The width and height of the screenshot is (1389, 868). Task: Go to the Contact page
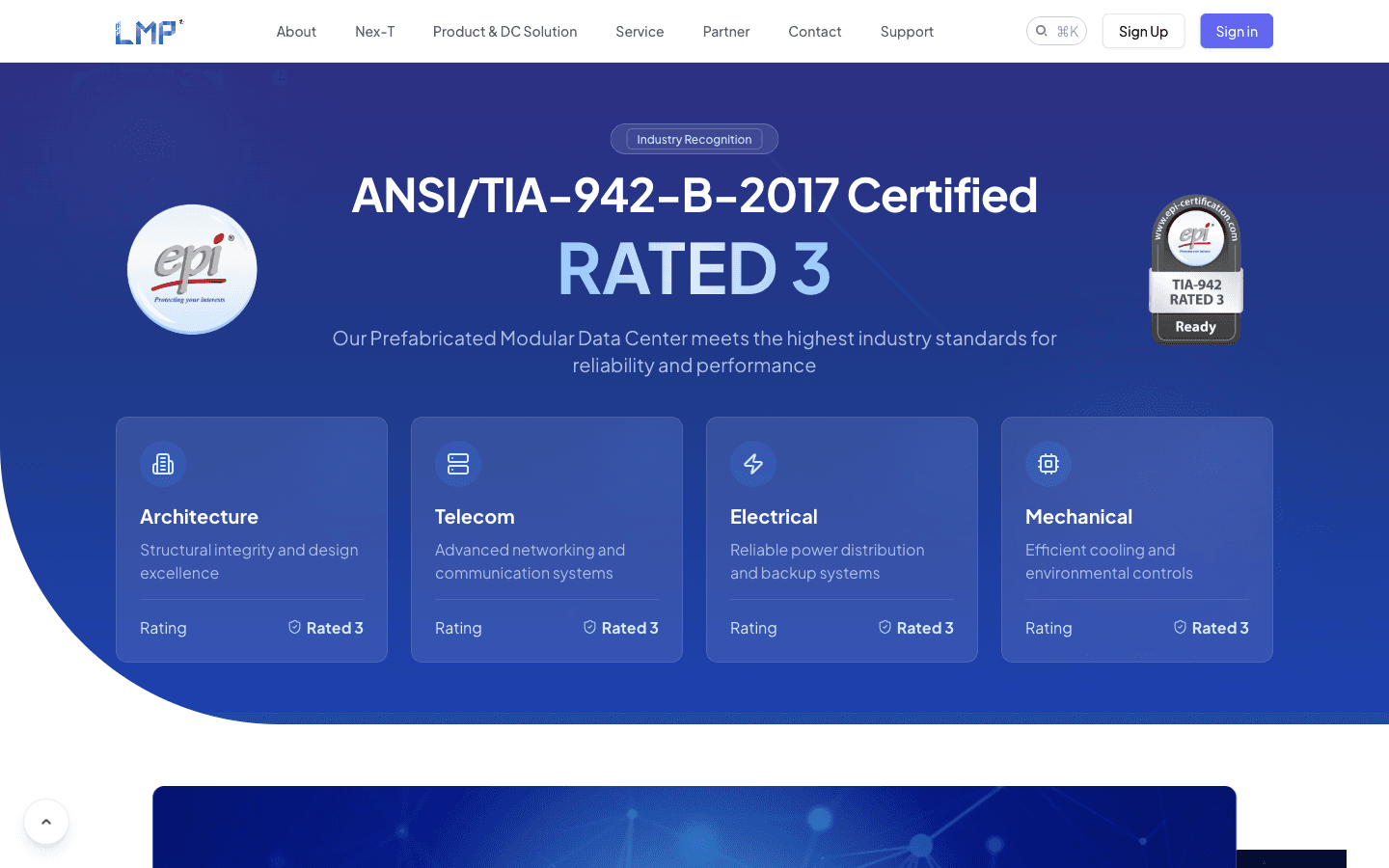815,32
